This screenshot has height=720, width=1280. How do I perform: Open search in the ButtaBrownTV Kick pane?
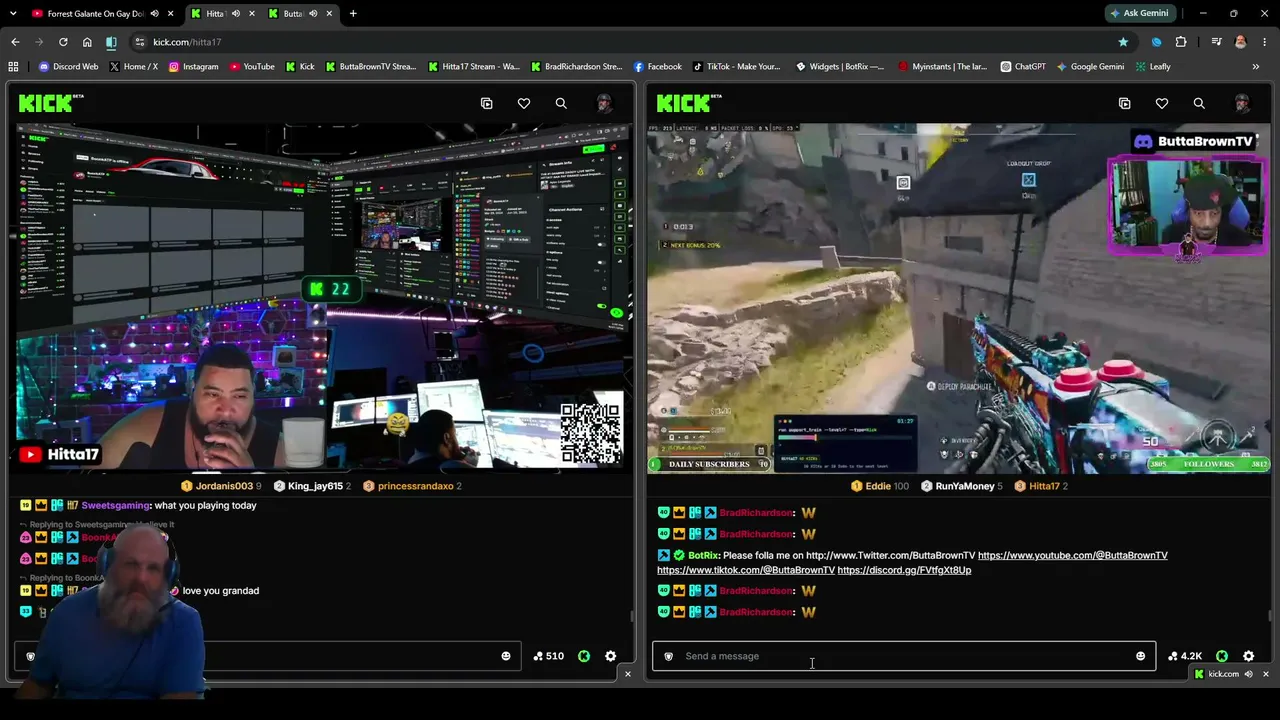(x=1199, y=103)
